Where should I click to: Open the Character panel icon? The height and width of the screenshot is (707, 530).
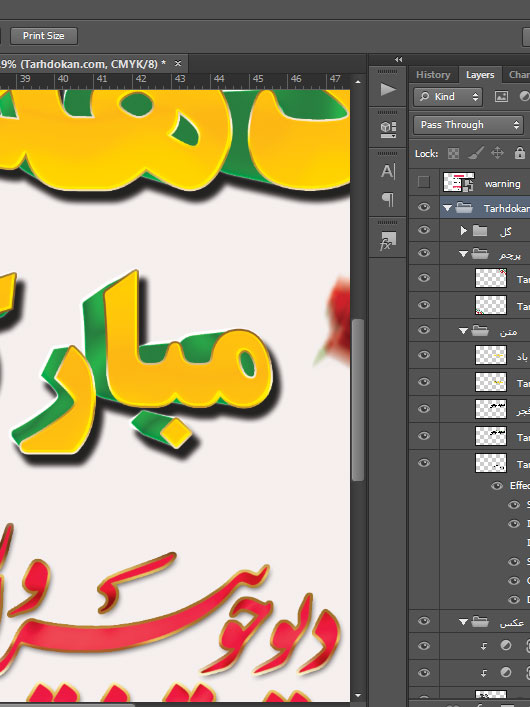(x=388, y=171)
